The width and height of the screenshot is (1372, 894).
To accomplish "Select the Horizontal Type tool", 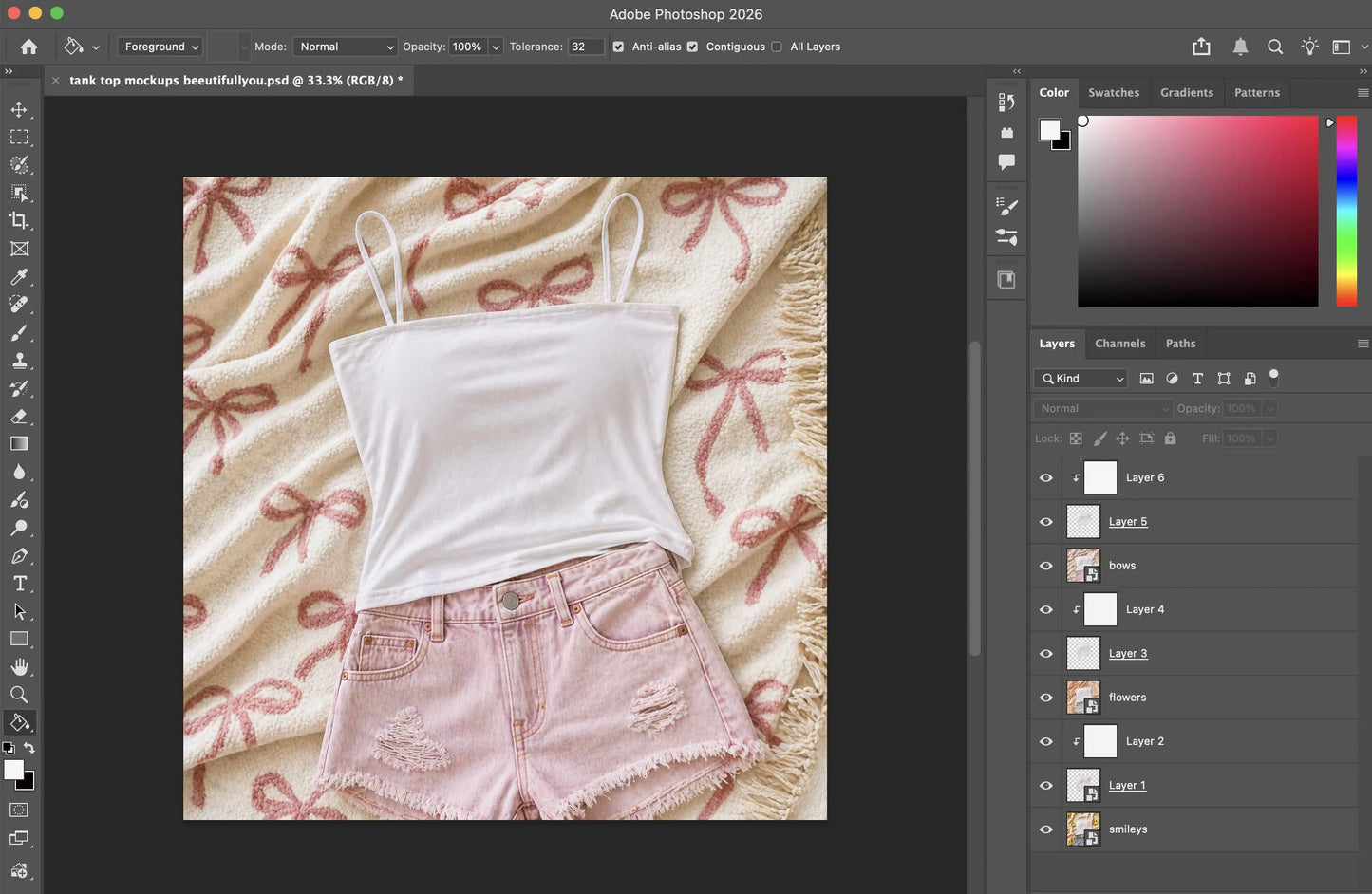I will click(19, 584).
